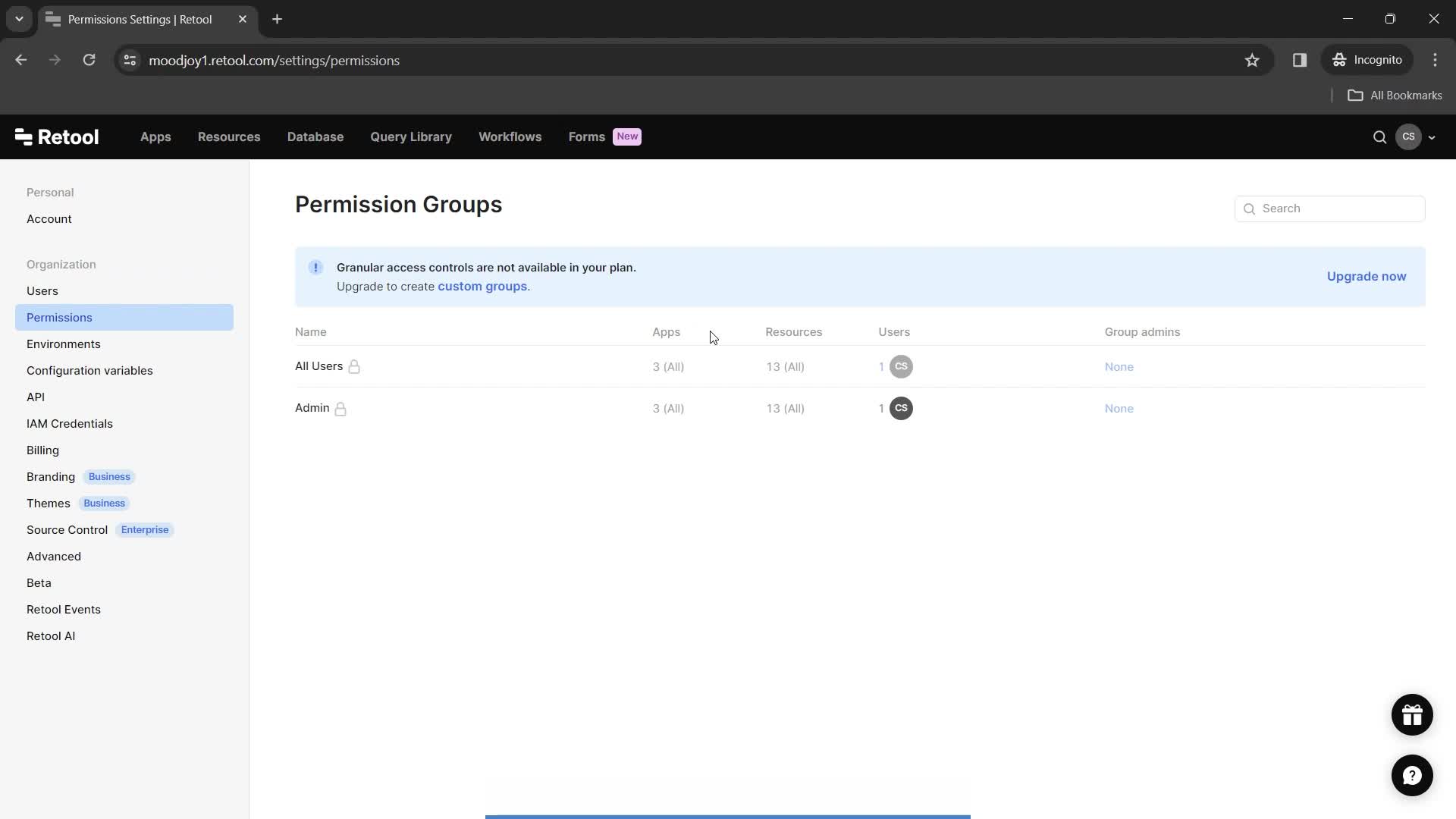This screenshot has width=1456, height=819.
Task: Click the All Users lock icon
Action: click(x=355, y=366)
